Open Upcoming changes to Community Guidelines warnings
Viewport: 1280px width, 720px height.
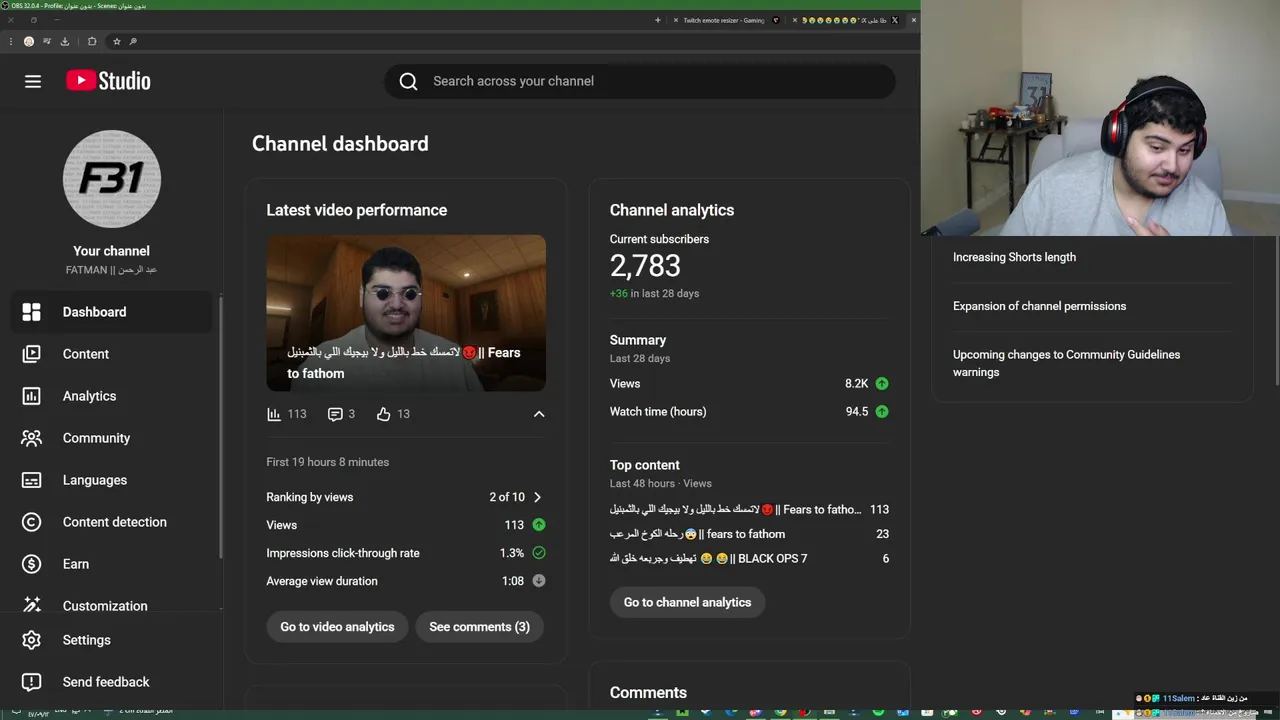(1066, 363)
